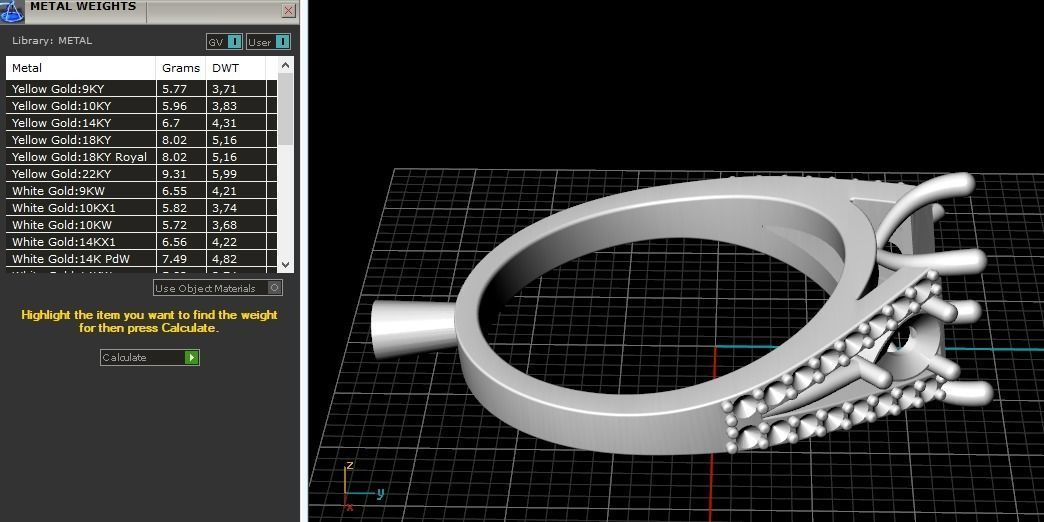Click the sprue cone on ring
1044x522 pixels.
click(x=413, y=329)
